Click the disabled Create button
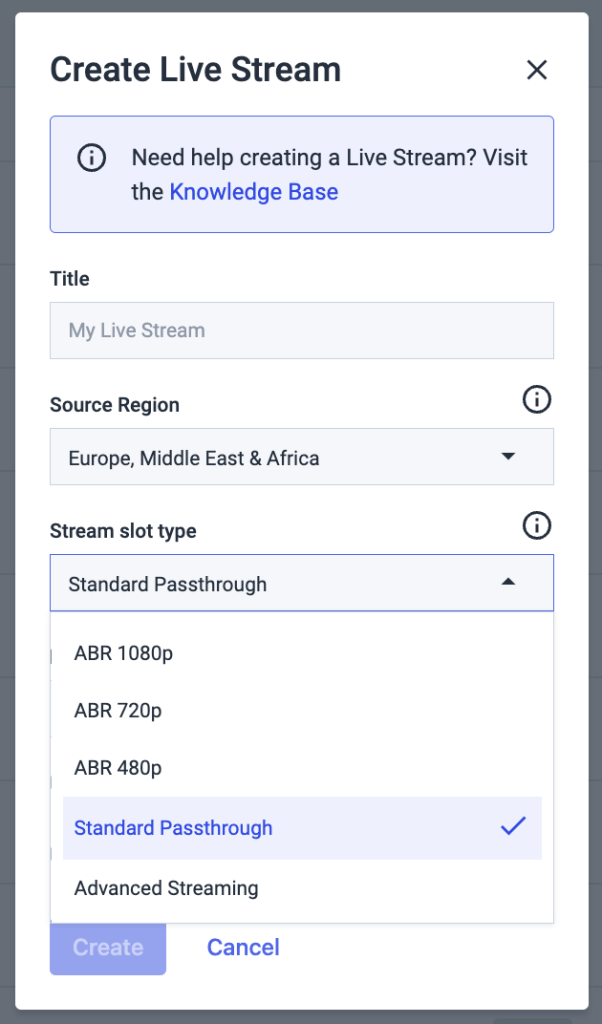This screenshot has height=1024, width=602. [x=107, y=947]
